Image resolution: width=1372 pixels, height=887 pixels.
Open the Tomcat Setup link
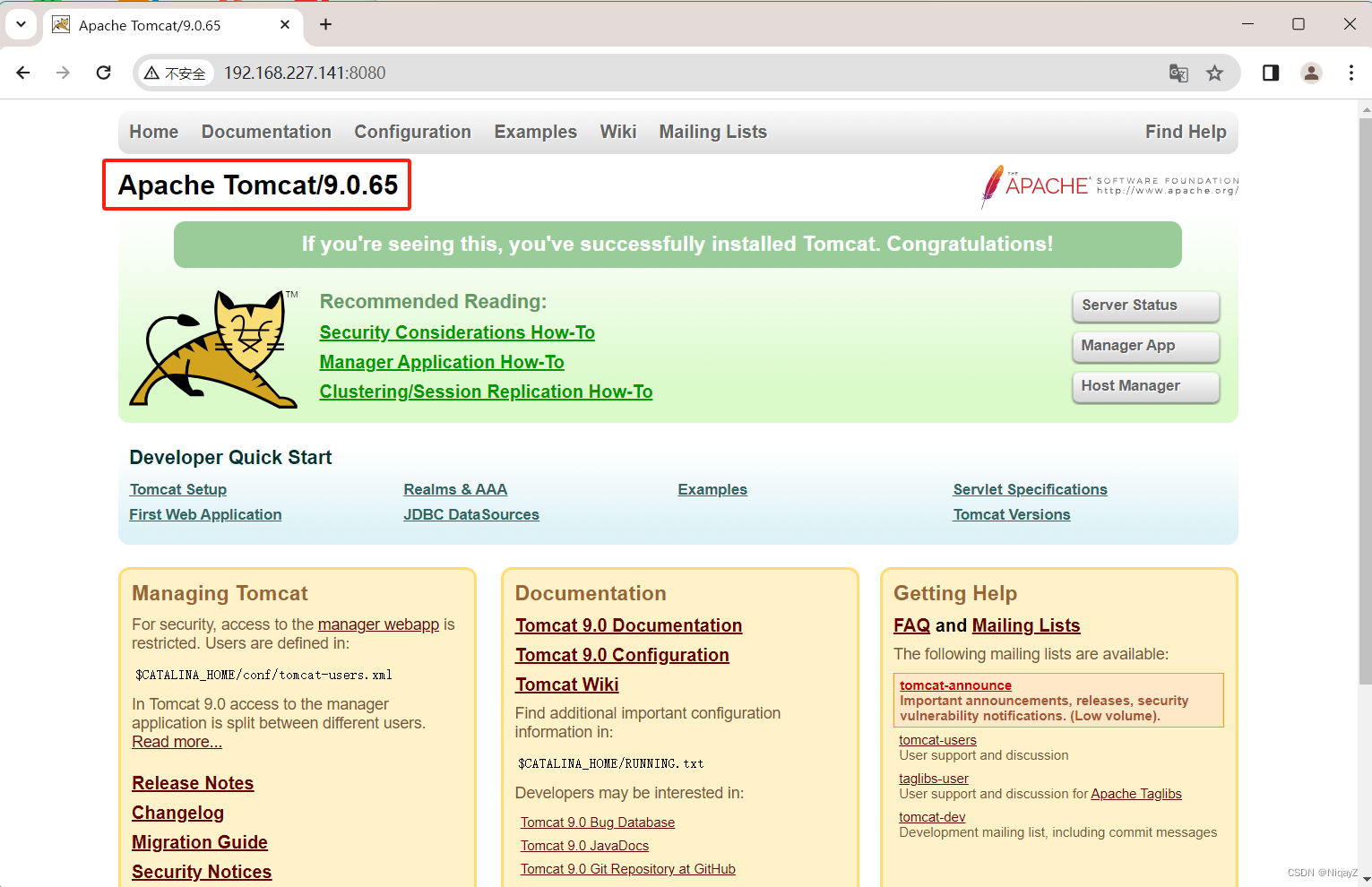pos(178,489)
